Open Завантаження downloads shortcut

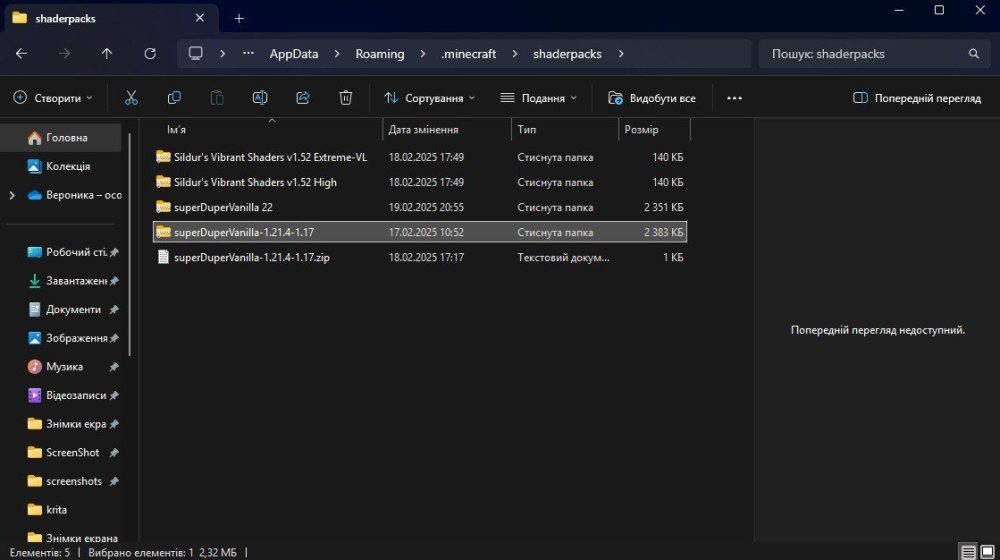click(68, 281)
